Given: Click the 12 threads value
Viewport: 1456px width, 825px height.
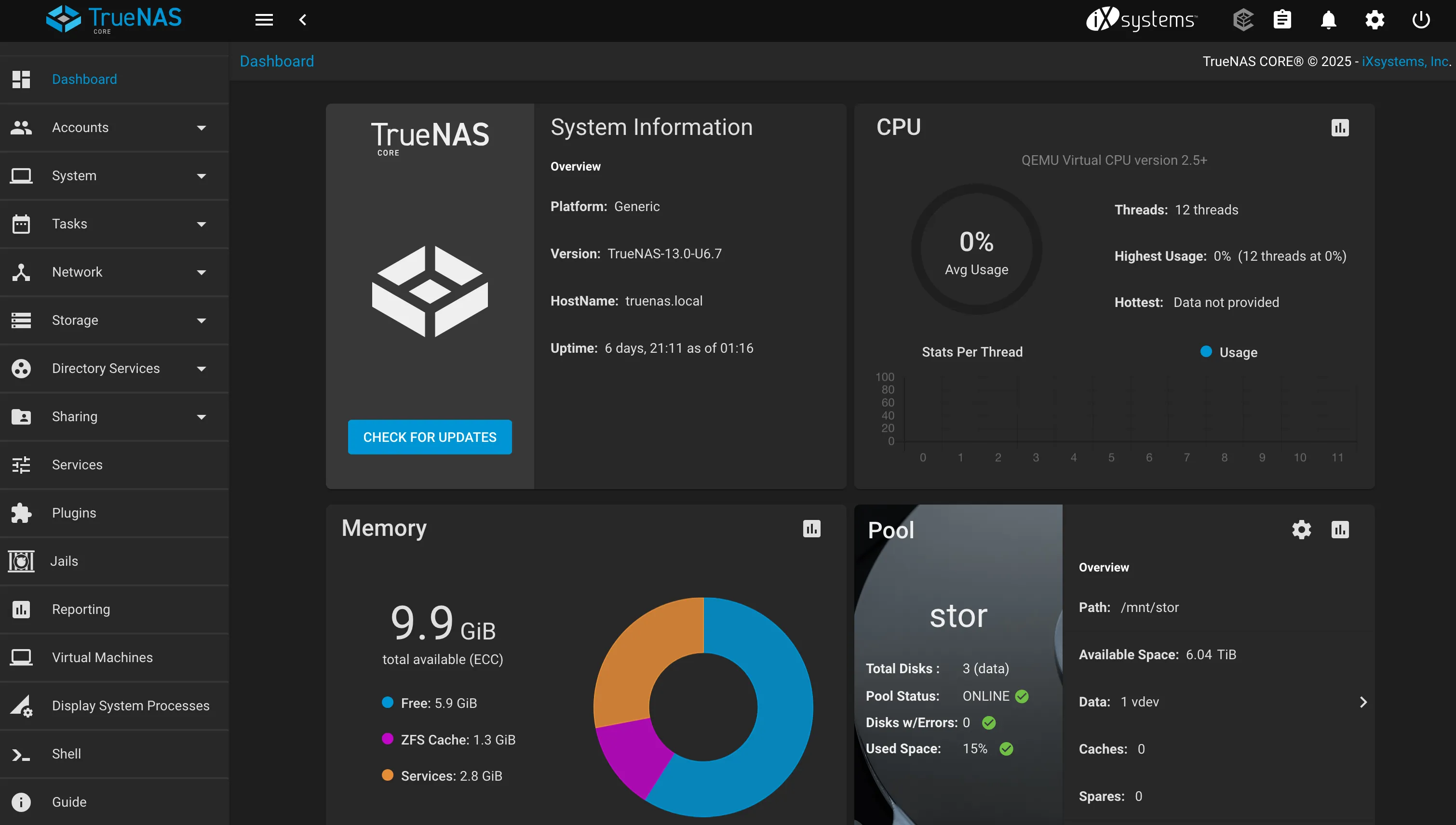Looking at the screenshot, I should [x=1206, y=210].
